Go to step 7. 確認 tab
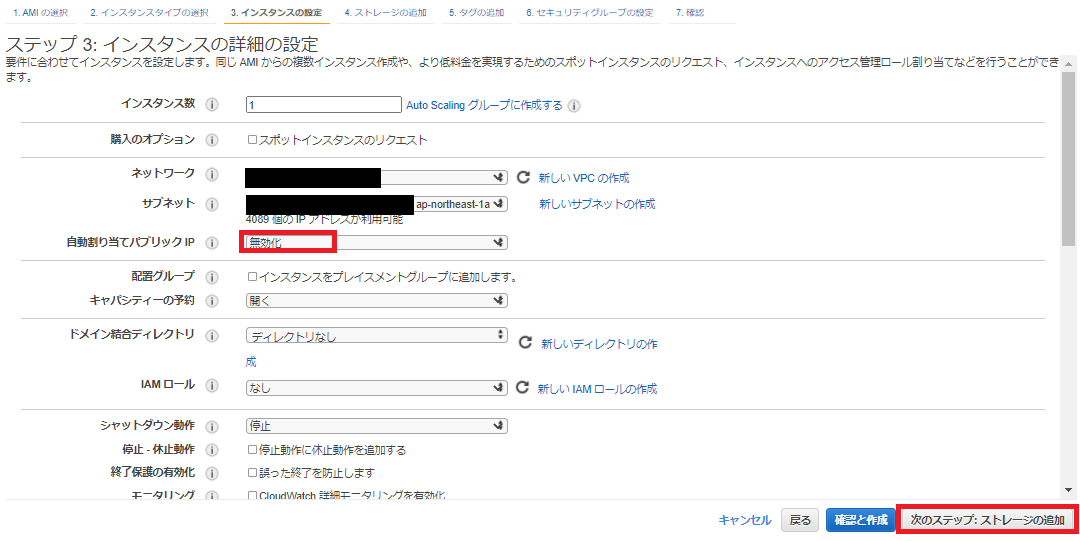 click(x=689, y=13)
